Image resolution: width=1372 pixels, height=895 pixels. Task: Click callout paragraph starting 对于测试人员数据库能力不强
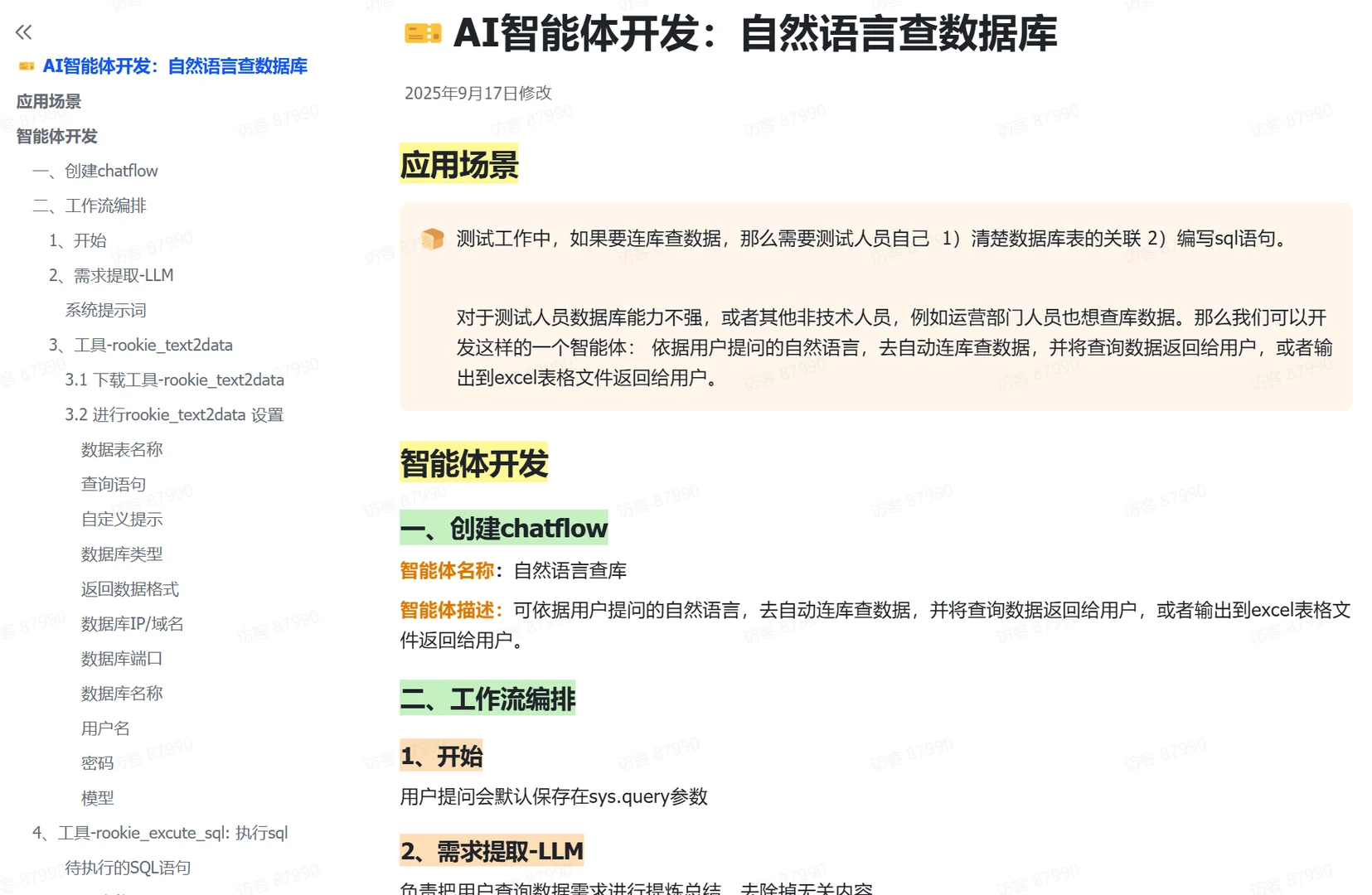tap(894, 347)
